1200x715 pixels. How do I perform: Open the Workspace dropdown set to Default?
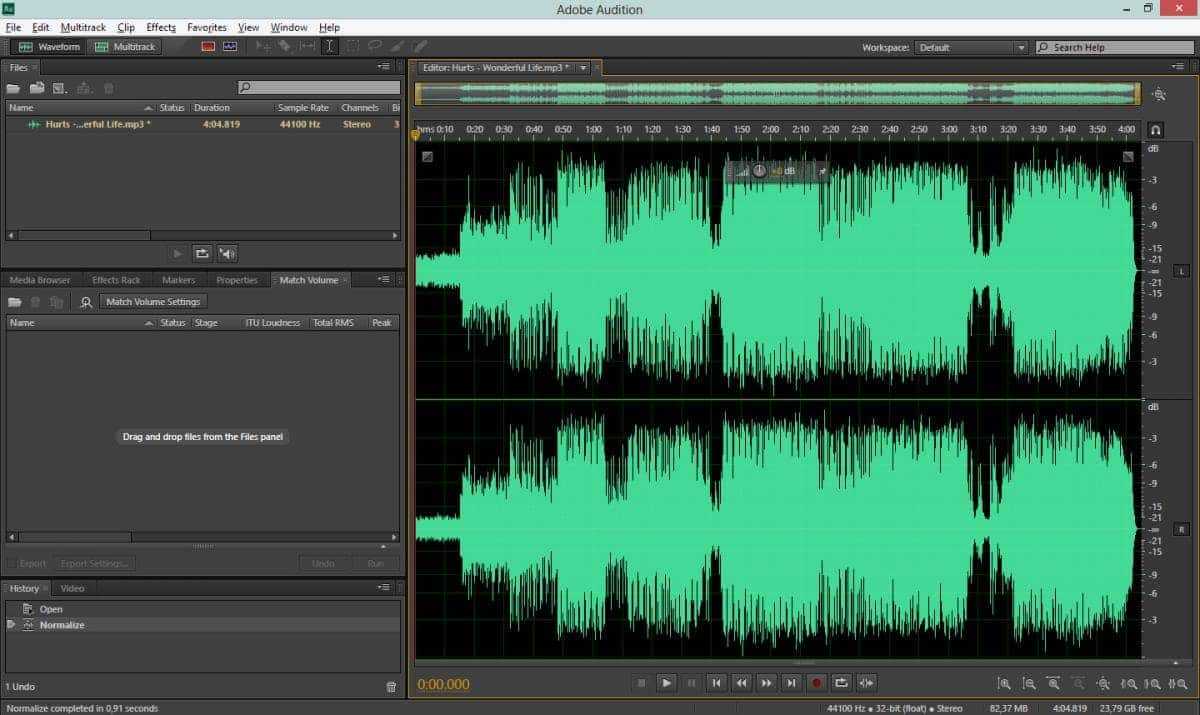(971, 47)
